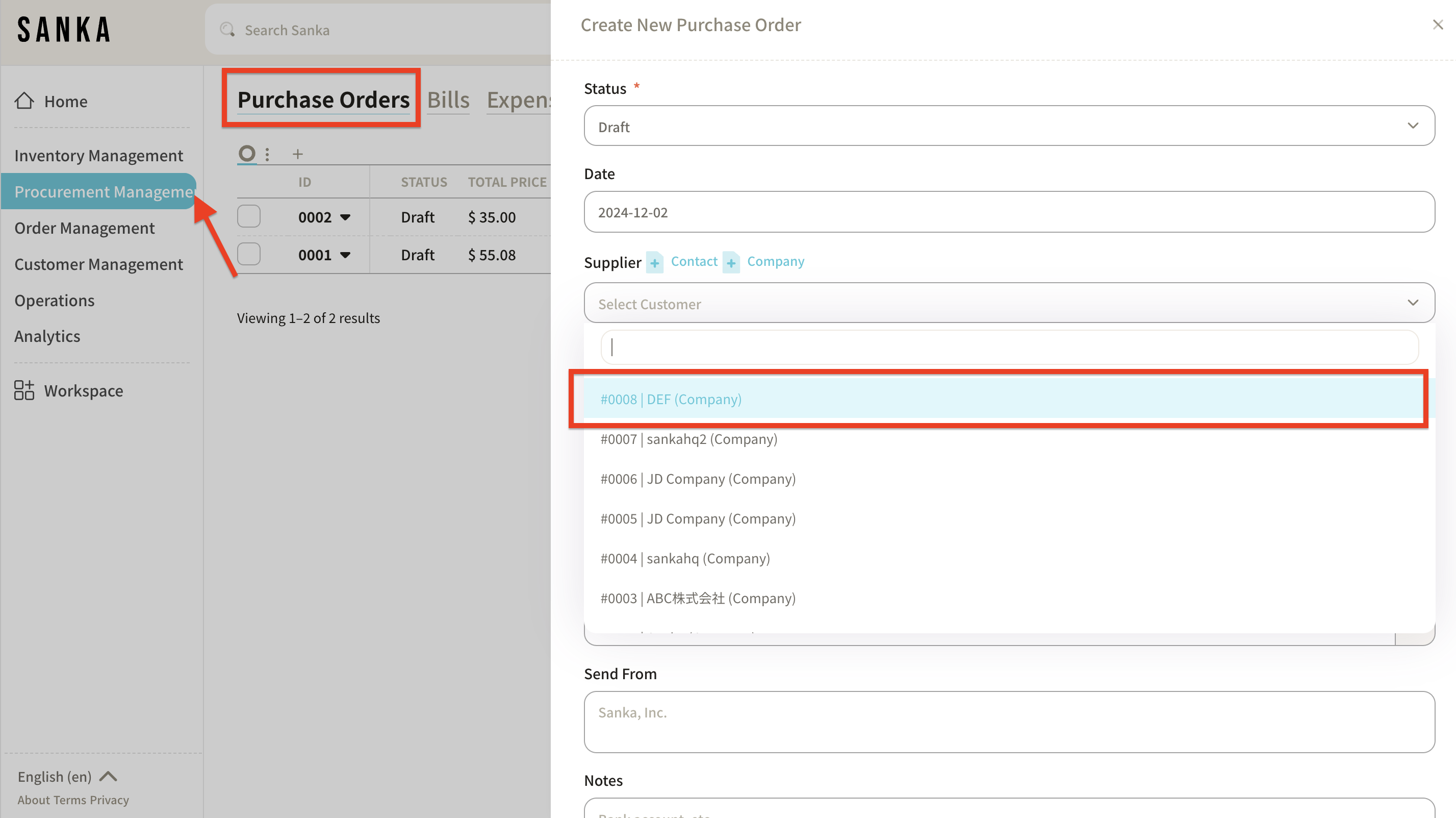Click the Privacy link in footer
1456x818 pixels.
[109, 799]
